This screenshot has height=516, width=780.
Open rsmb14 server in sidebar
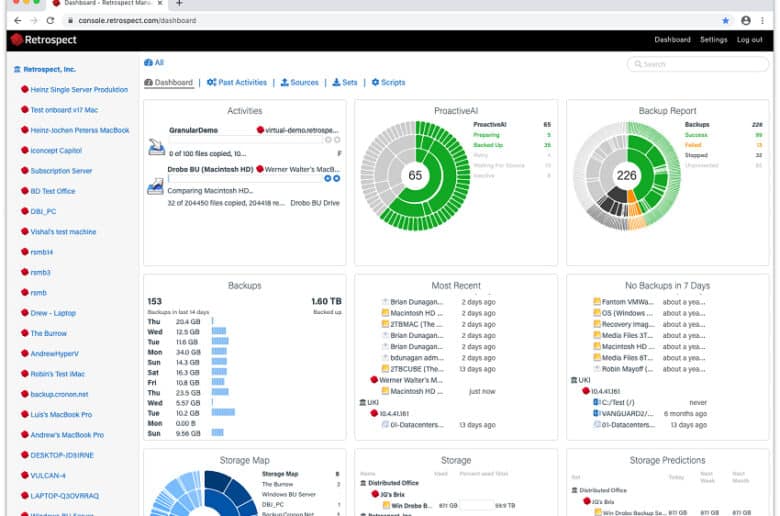click(x=42, y=252)
